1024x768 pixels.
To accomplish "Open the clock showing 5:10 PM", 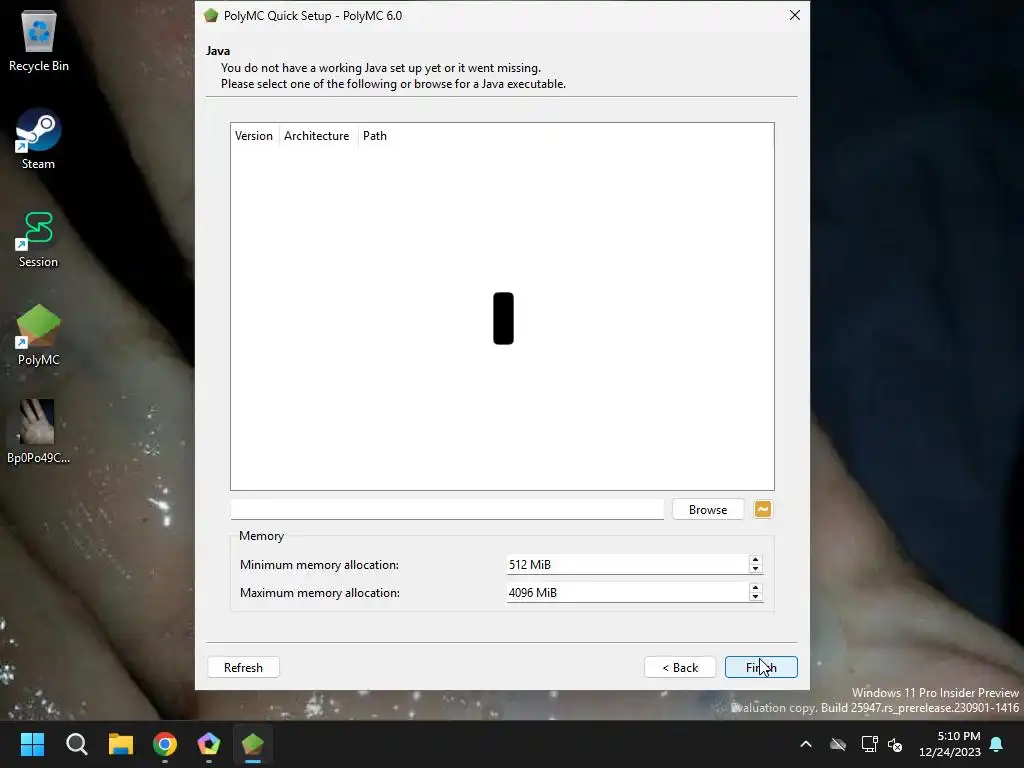I will coord(950,744).
